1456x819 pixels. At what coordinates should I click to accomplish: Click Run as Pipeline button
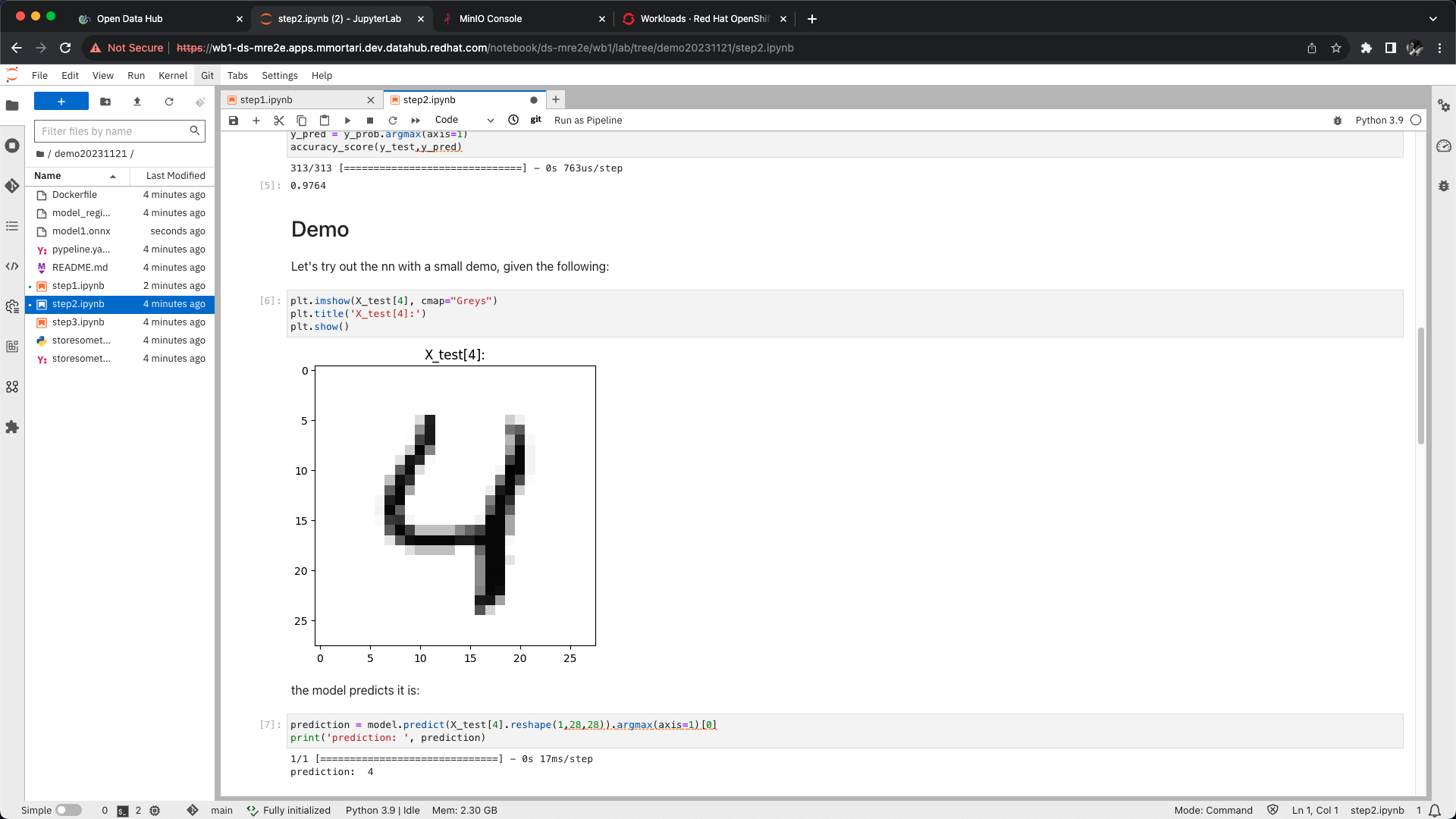[588, 121]
